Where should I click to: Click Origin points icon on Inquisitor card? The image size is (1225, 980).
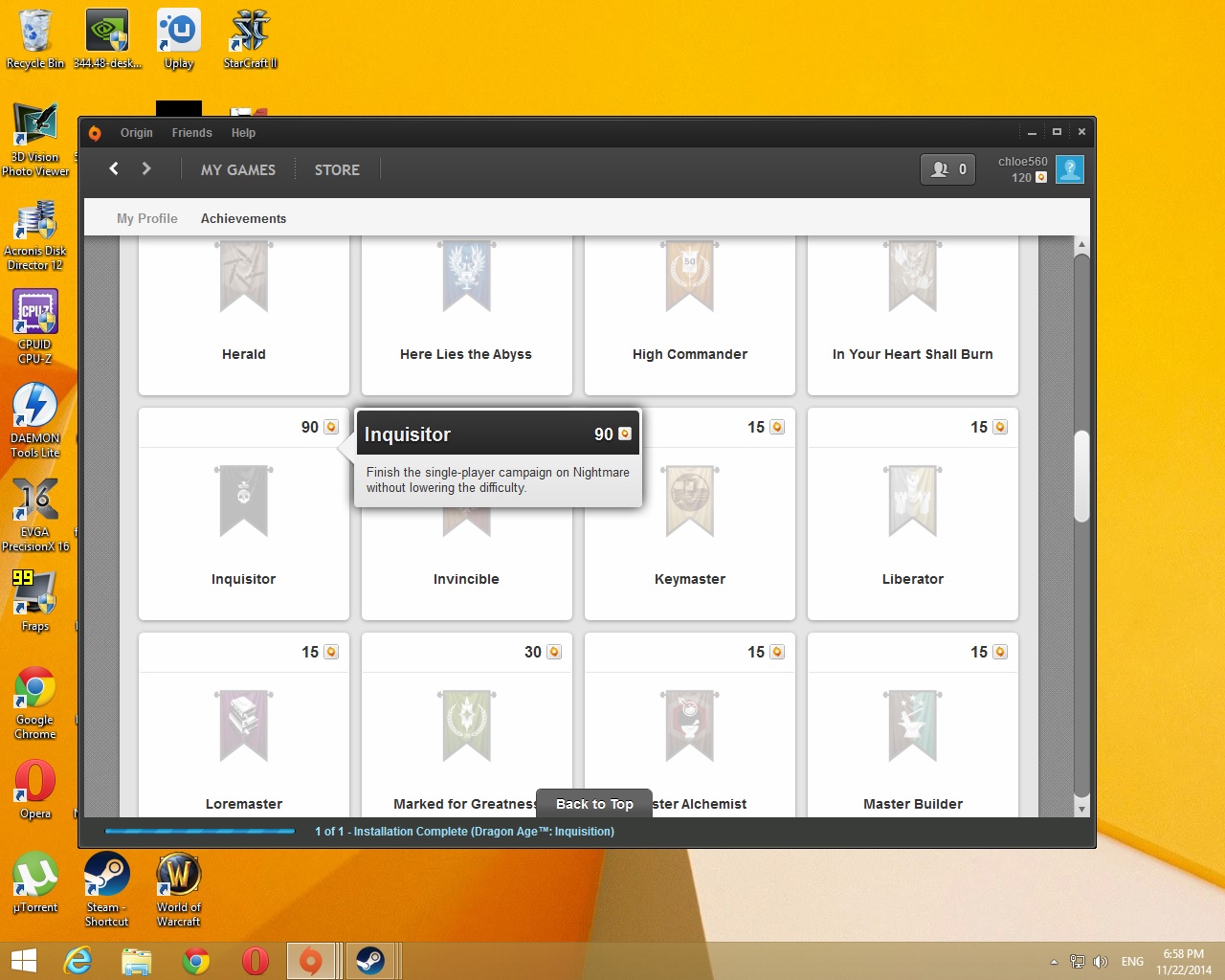click(331, 427)
